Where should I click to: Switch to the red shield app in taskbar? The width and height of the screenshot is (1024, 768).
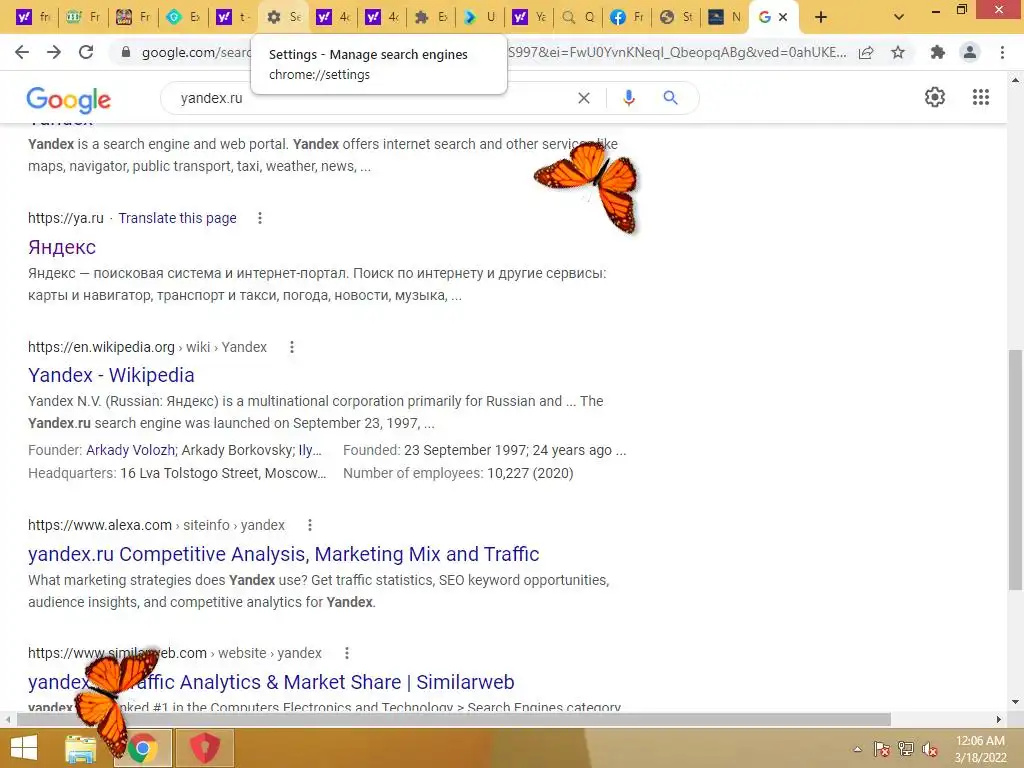pyautogui.click(x=204, y=748)
